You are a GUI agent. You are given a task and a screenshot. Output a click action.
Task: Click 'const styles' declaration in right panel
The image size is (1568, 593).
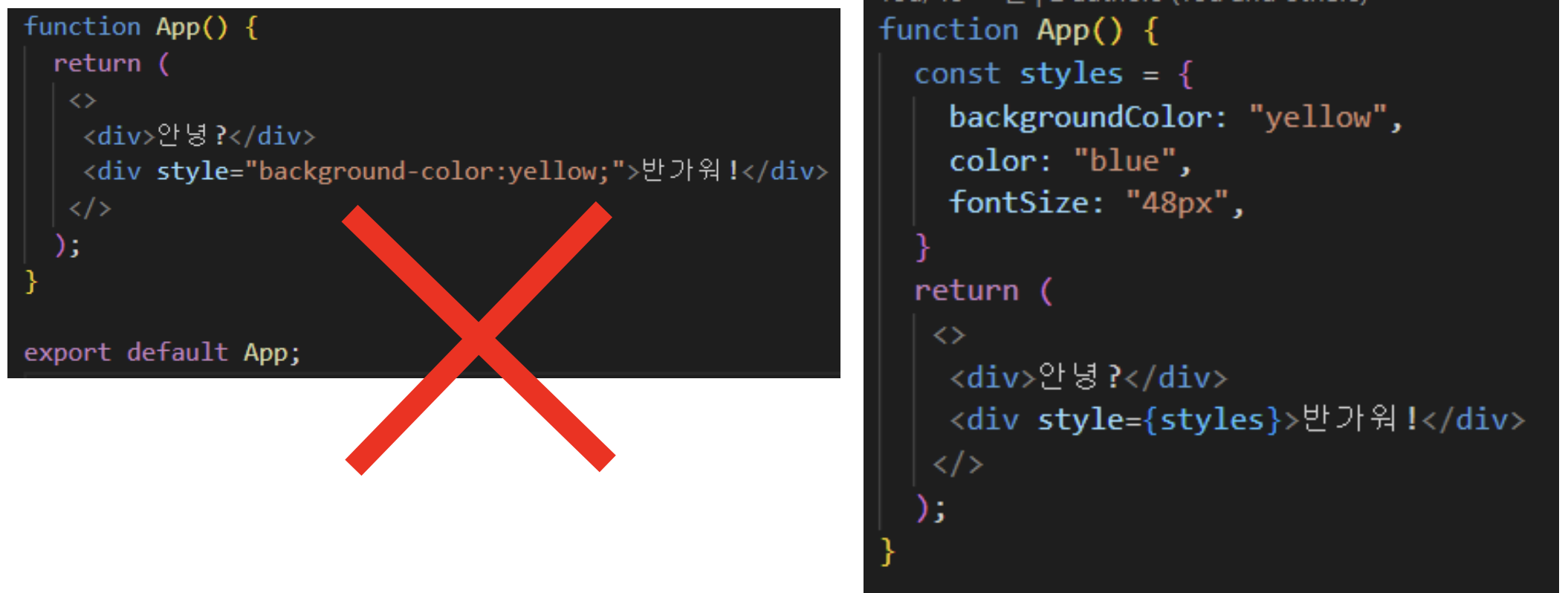[x=1017, y=74]
